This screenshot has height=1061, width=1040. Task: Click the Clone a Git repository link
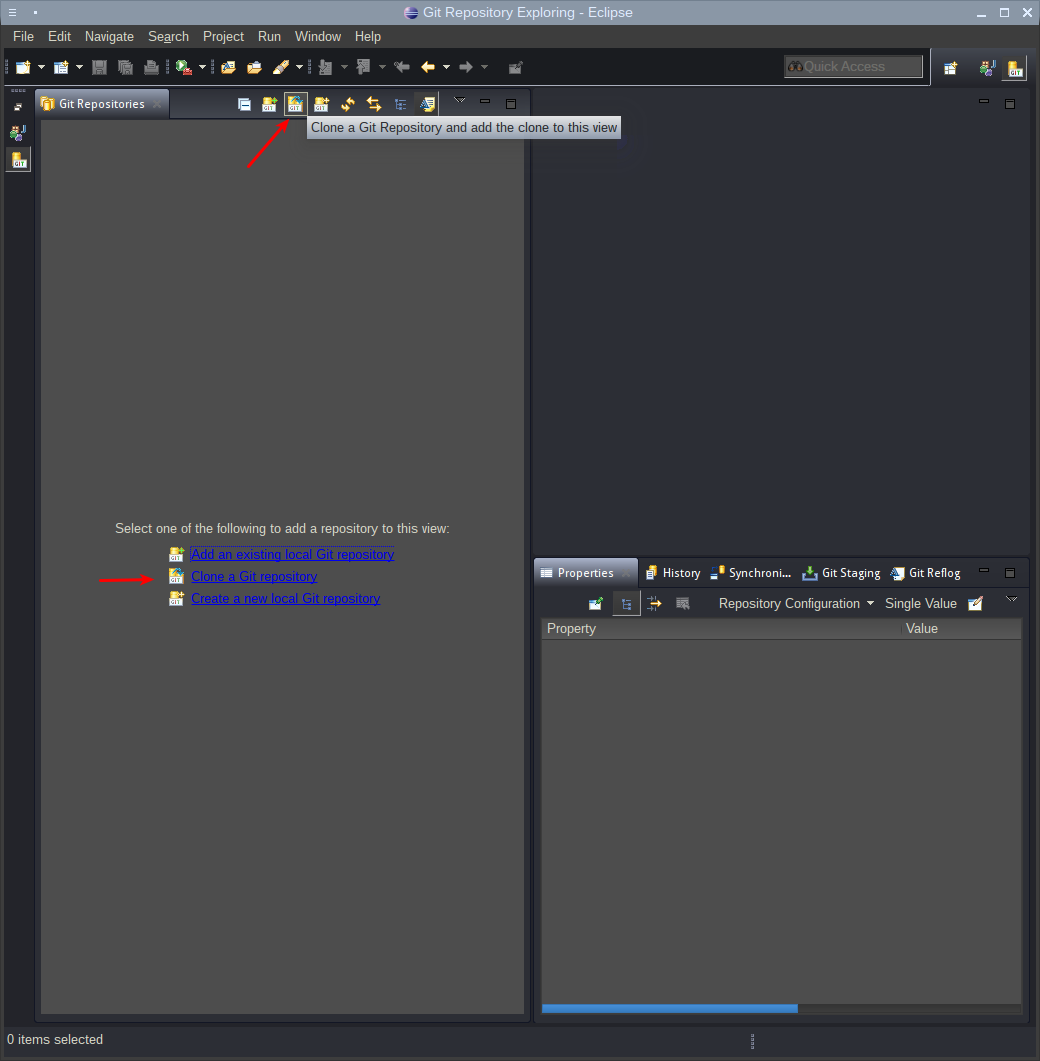254,577
